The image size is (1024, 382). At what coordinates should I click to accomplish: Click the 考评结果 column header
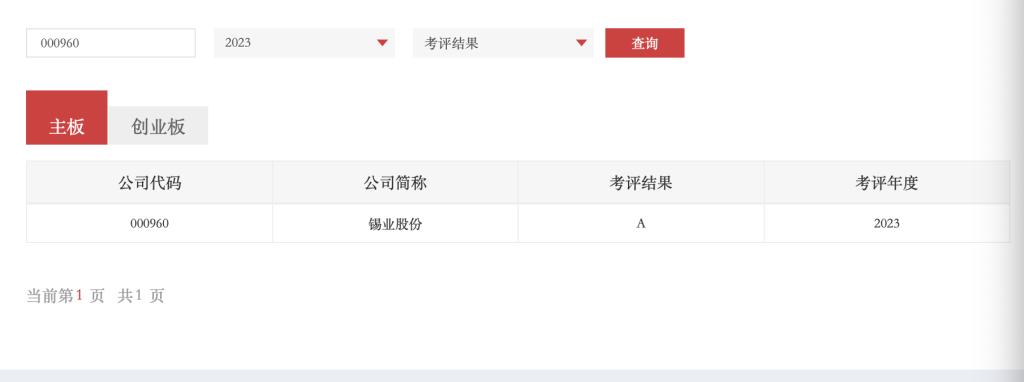tap(641, 183)
